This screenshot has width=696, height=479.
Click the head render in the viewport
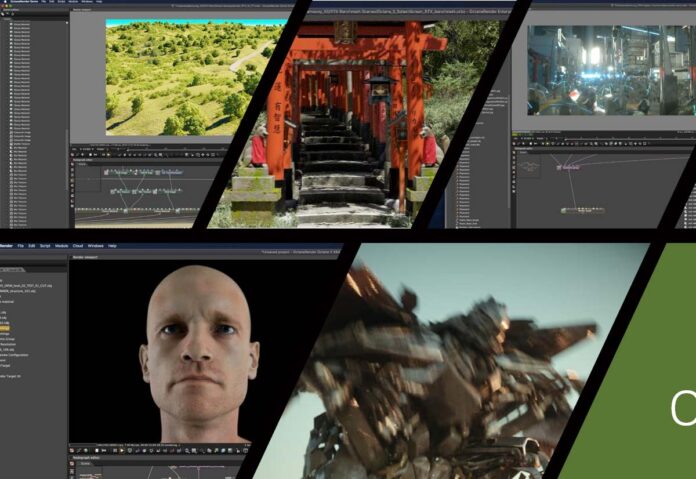[x=199, y=353]
